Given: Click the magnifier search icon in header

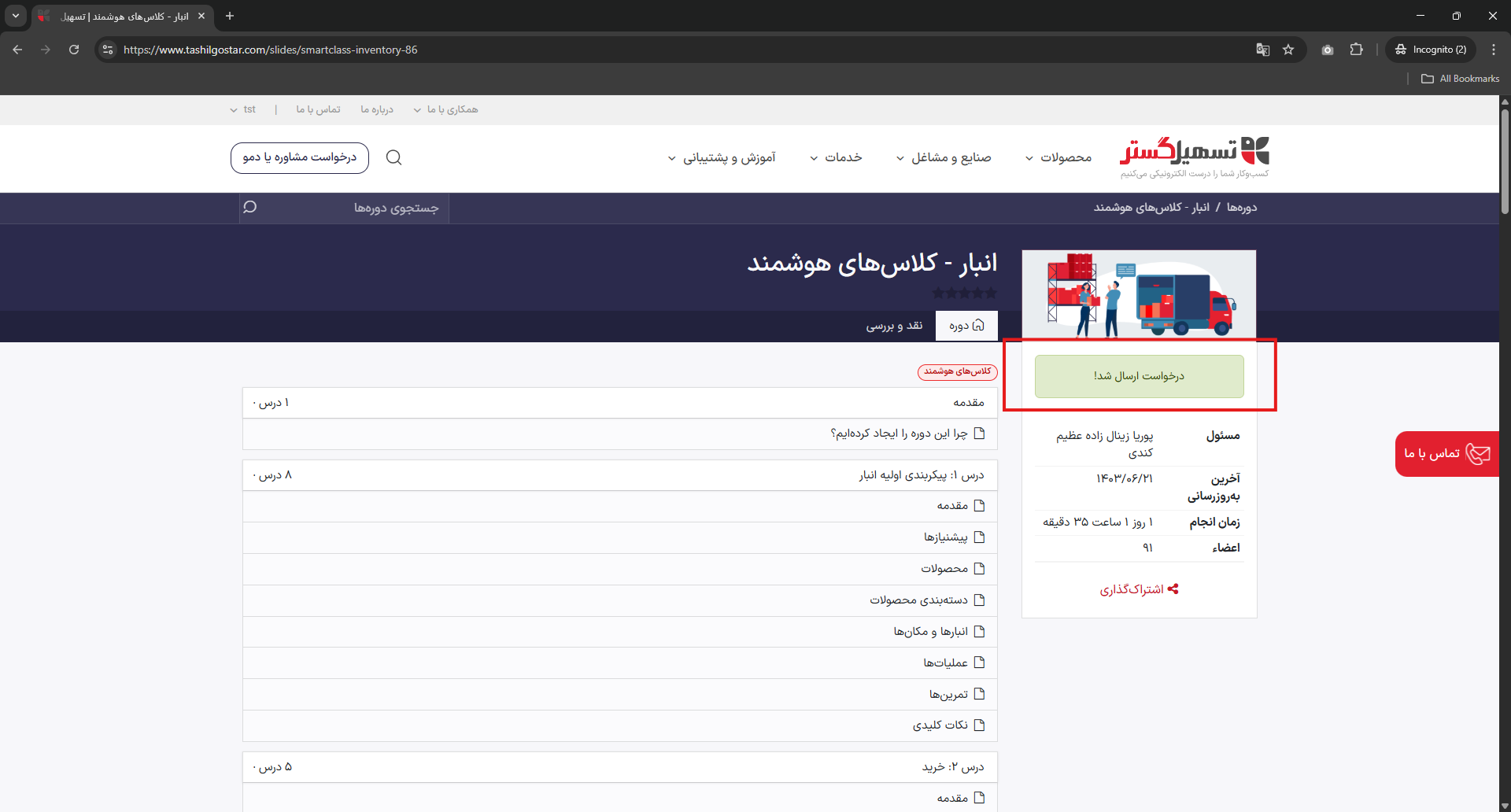Looking at the screenshot, I should [x=394, y=158].
